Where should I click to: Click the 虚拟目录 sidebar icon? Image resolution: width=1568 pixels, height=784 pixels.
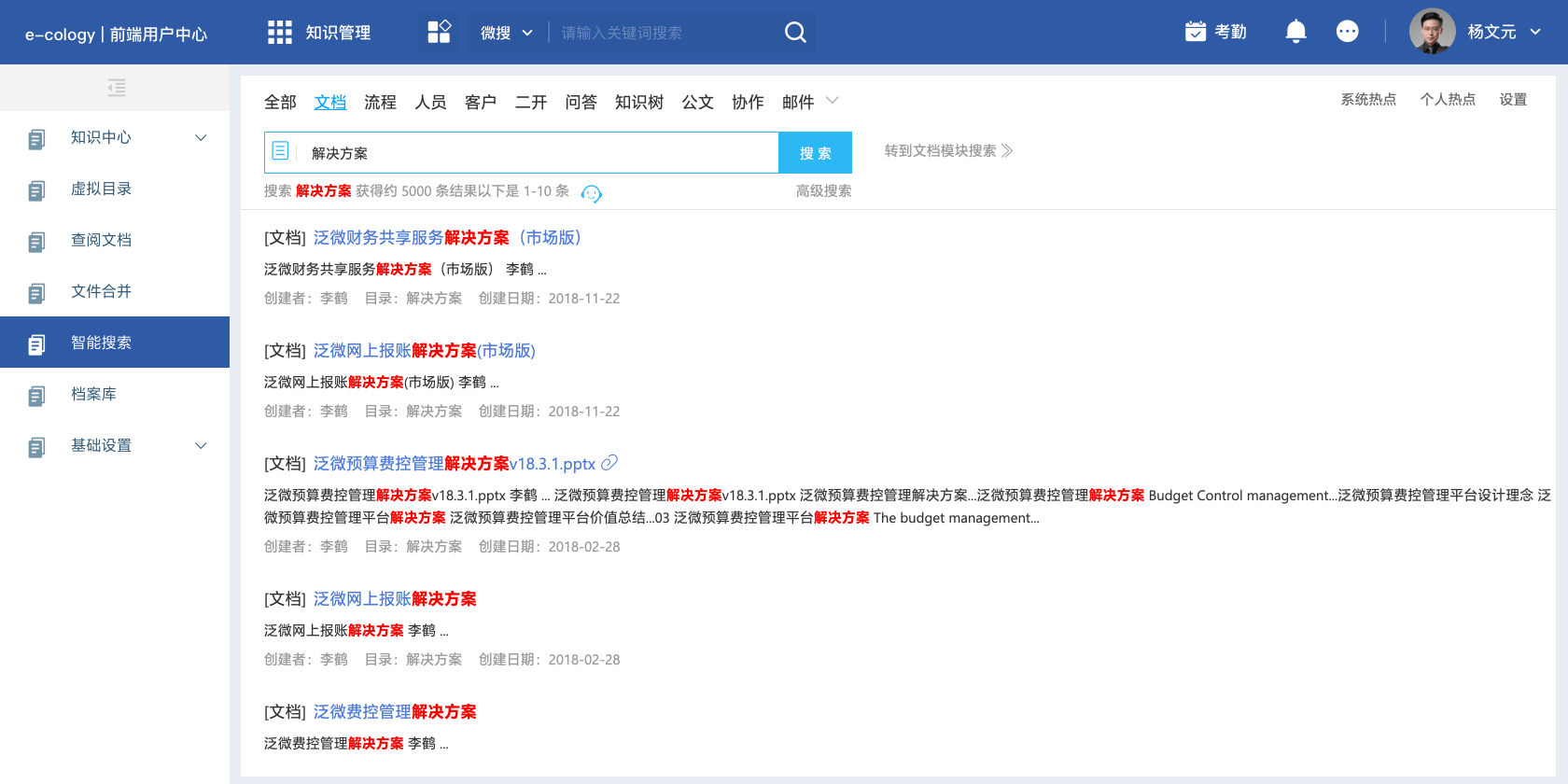[x=36, y=190]
